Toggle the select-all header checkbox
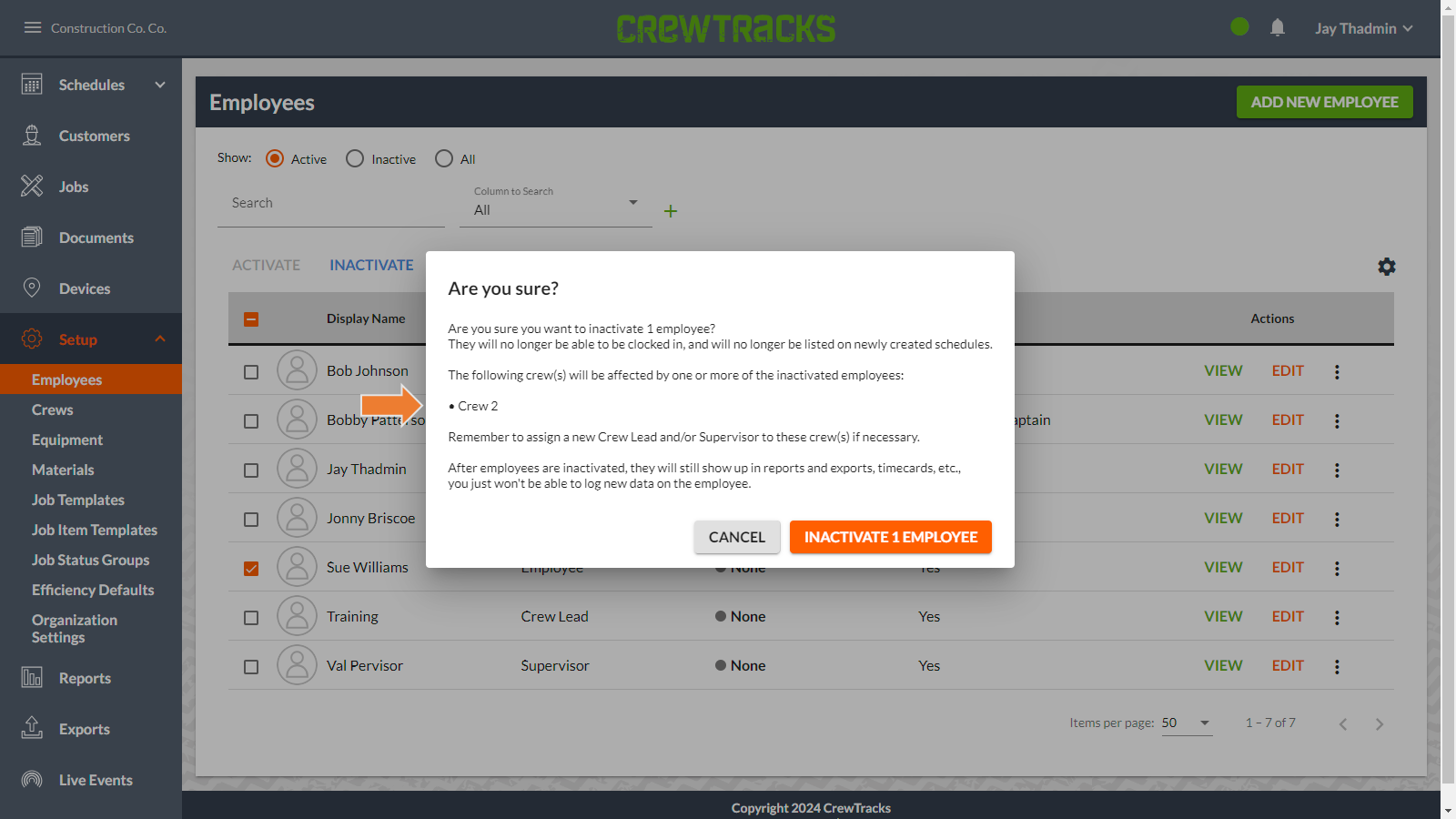 coord(251,319)
